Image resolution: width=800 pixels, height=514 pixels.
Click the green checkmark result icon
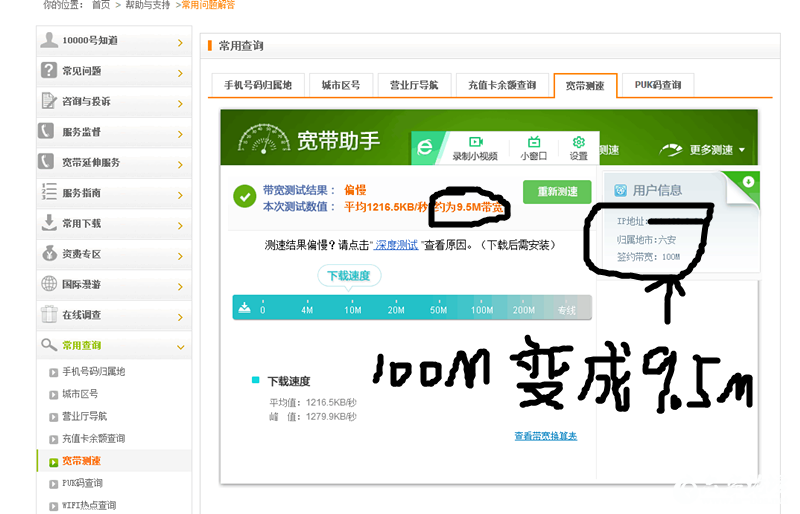[245, 197]
